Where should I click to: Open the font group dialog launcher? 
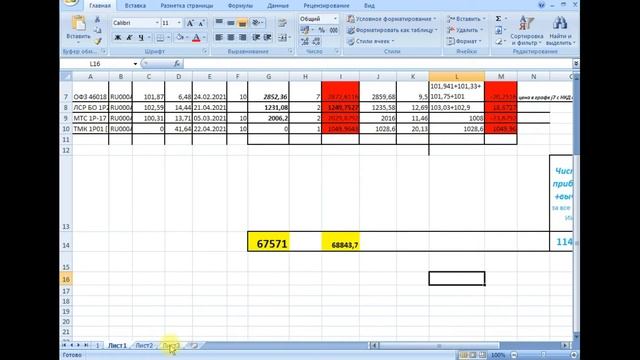pos(205,51)
